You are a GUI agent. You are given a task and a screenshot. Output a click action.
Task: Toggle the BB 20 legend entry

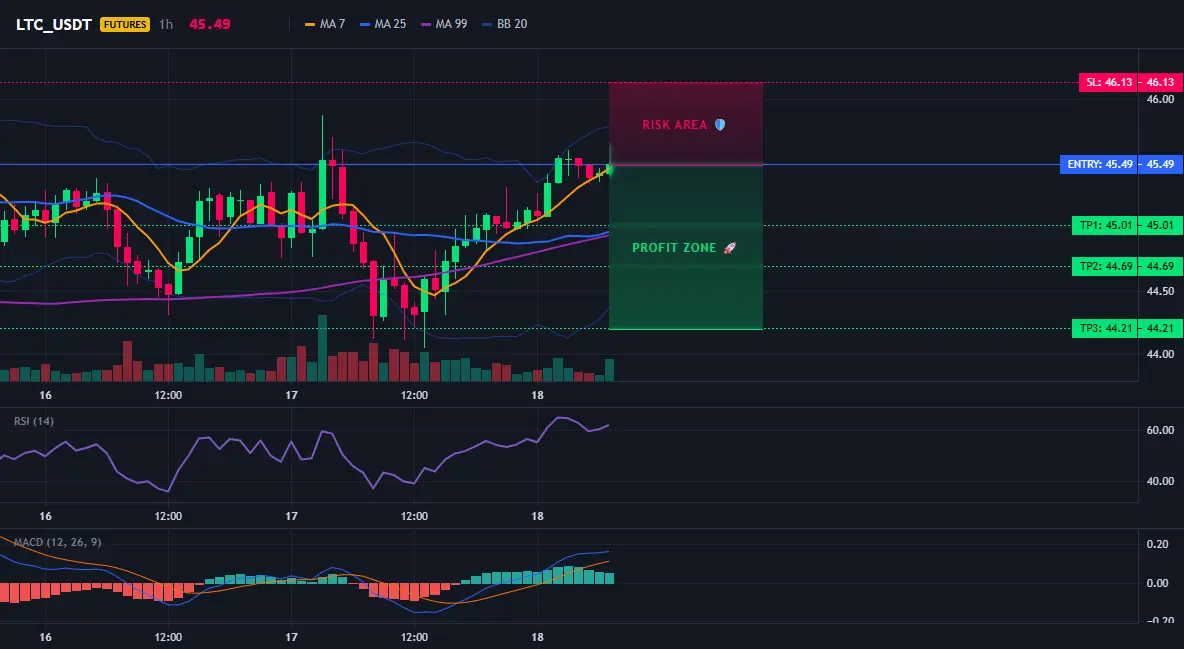coord(505,24)
